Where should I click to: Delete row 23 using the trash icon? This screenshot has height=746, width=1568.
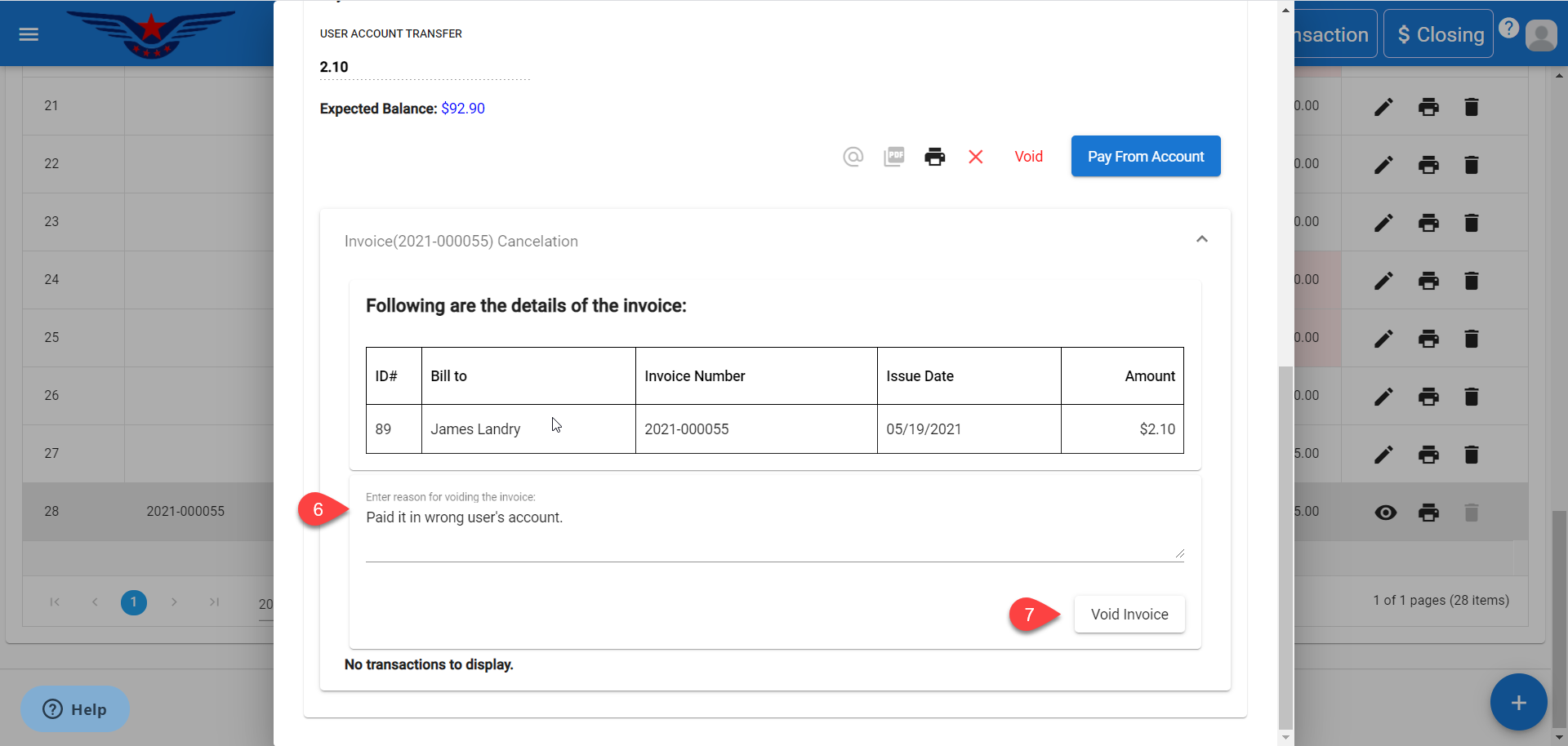click(x=1471, y=223)
